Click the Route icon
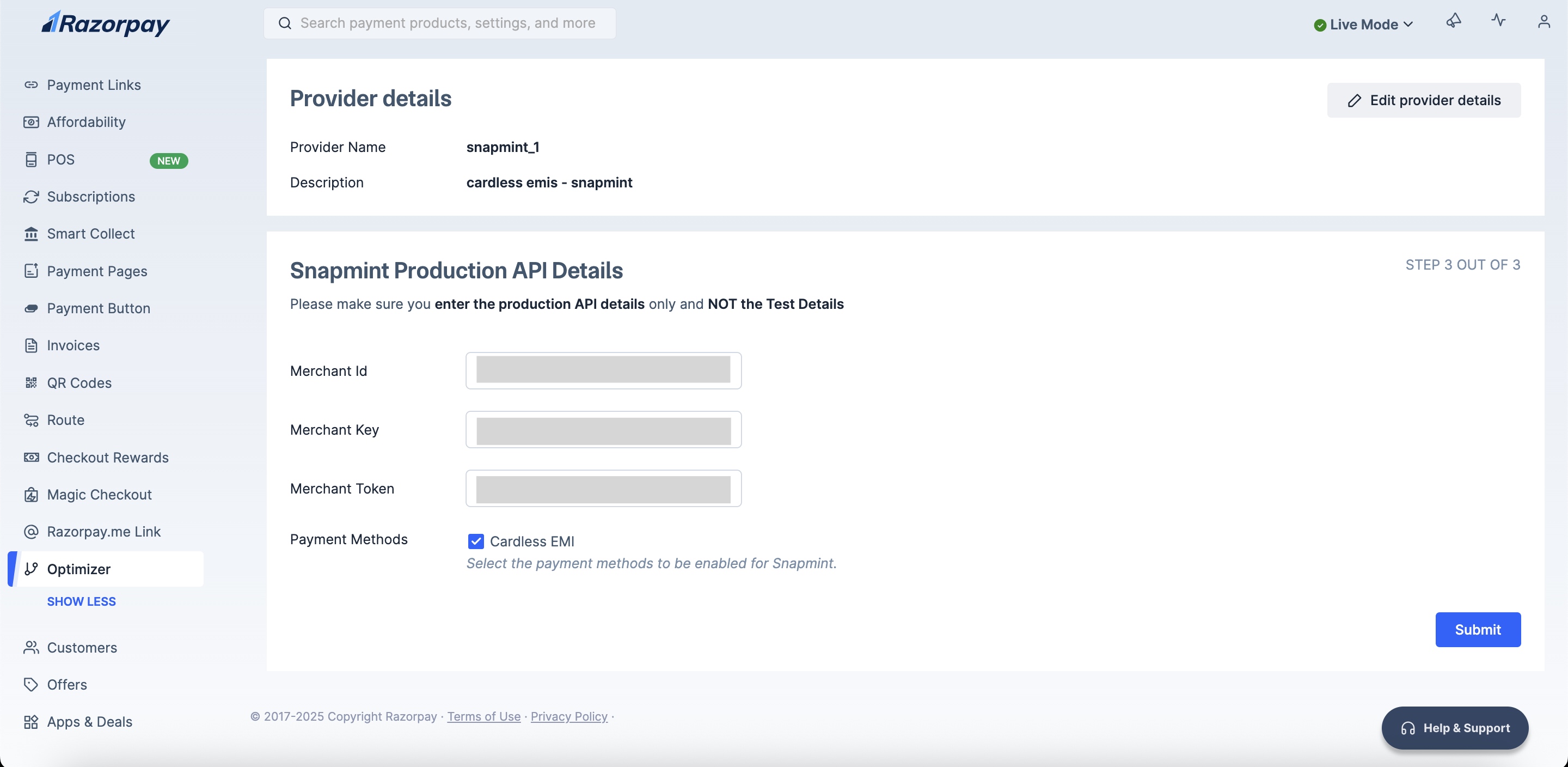The height and width of the screenshot is (767, 1568). [31, 420]
